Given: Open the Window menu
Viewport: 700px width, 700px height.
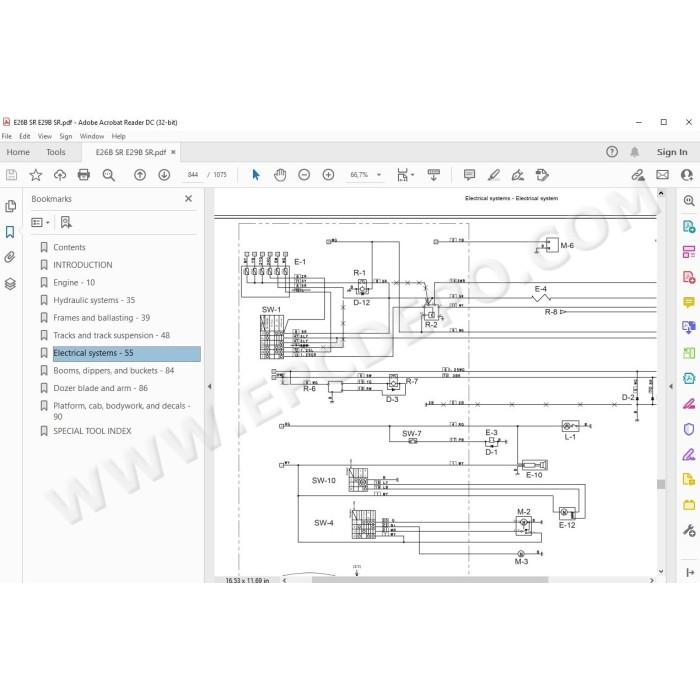Looking at the screenshot, I should pos(92,136).
